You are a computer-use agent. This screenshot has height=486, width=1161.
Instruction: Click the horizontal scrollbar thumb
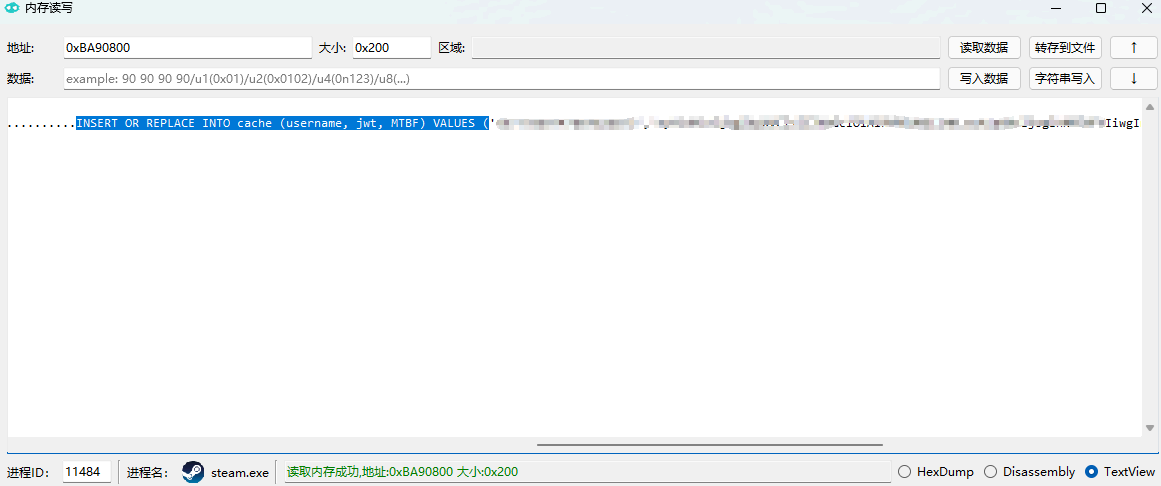point(709,444)
